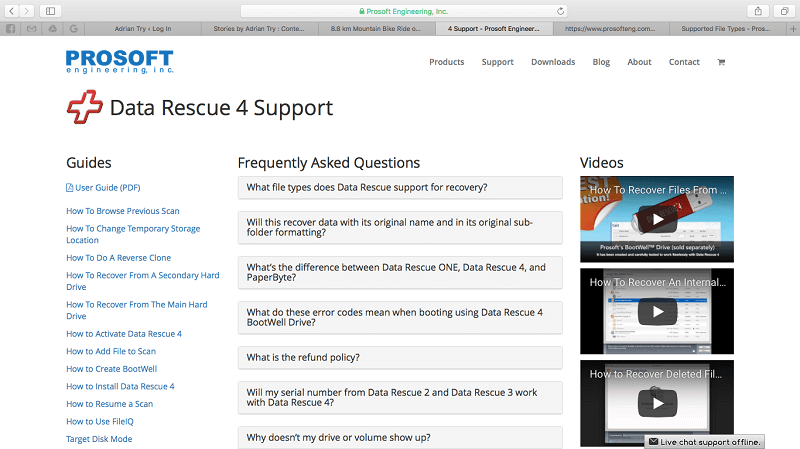Play the How To Recover An Internal video
The width and height of the screenshot is (800, 449).
tap(657, 312)
